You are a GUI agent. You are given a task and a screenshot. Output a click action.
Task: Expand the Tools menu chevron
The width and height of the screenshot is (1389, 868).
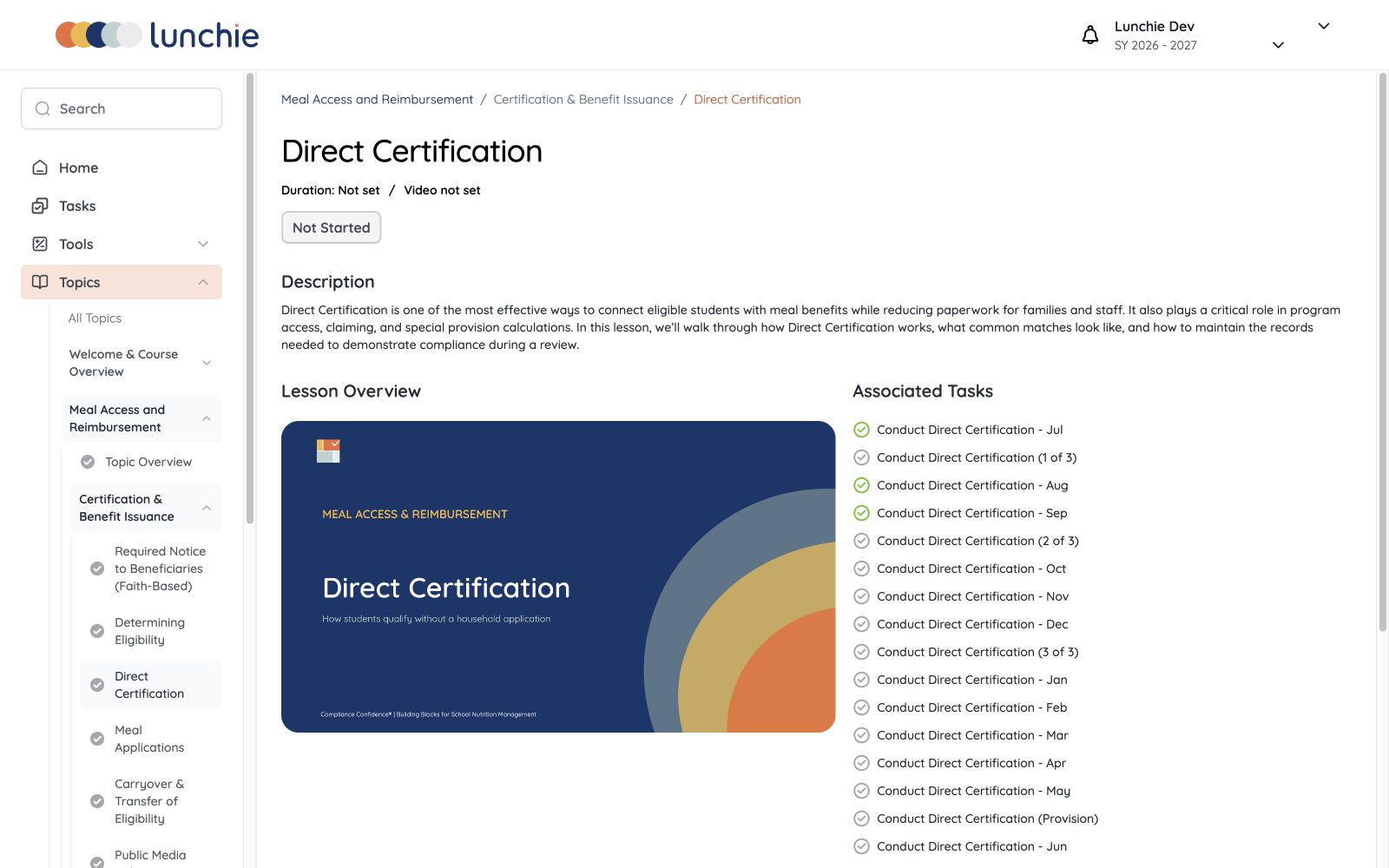click(203, 244)
